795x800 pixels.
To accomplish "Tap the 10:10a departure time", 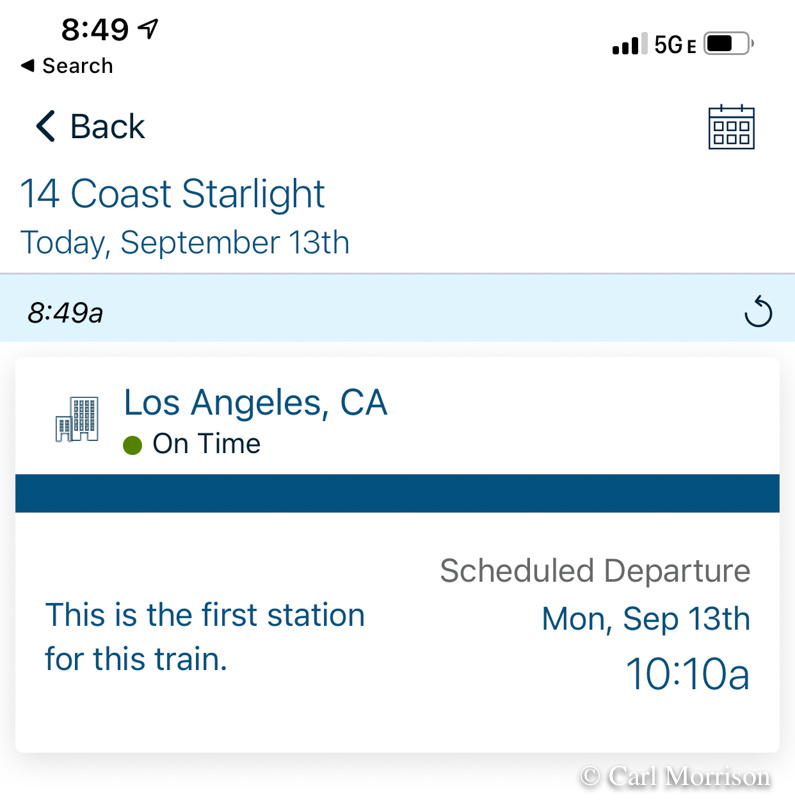I will 687,674.
